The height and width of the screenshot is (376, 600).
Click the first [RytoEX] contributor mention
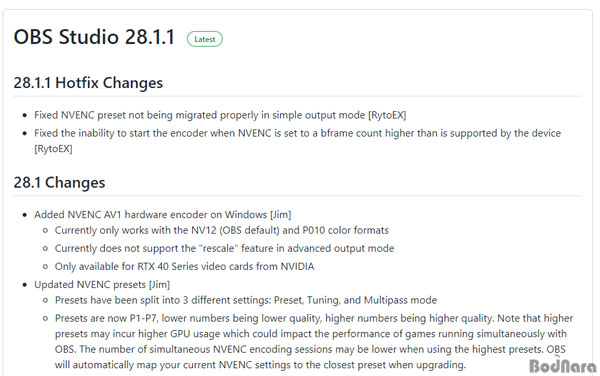click(387, 115)
